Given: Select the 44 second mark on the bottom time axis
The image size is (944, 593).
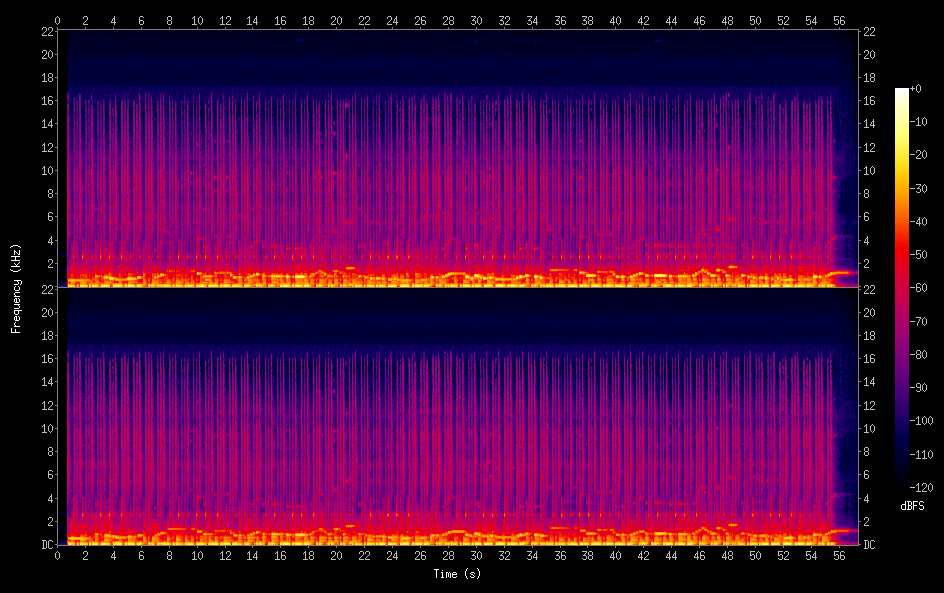Looking at the screenshot, I should click(671, 555).
